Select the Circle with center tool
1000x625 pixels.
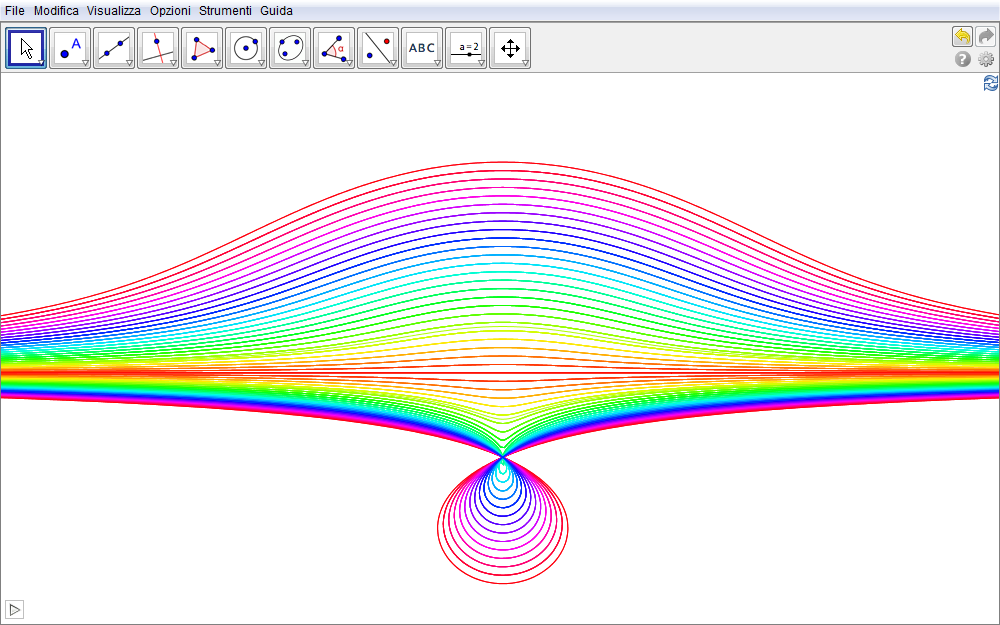pos(246,47)
